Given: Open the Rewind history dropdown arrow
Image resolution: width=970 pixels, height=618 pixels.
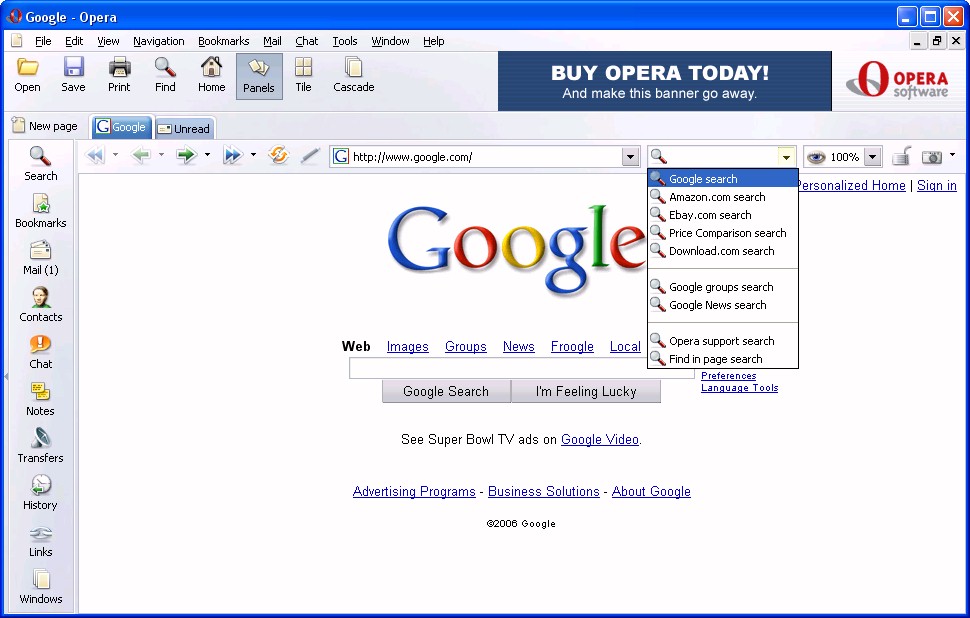Looking at the screenshot, I should click(x=115, y=155).
